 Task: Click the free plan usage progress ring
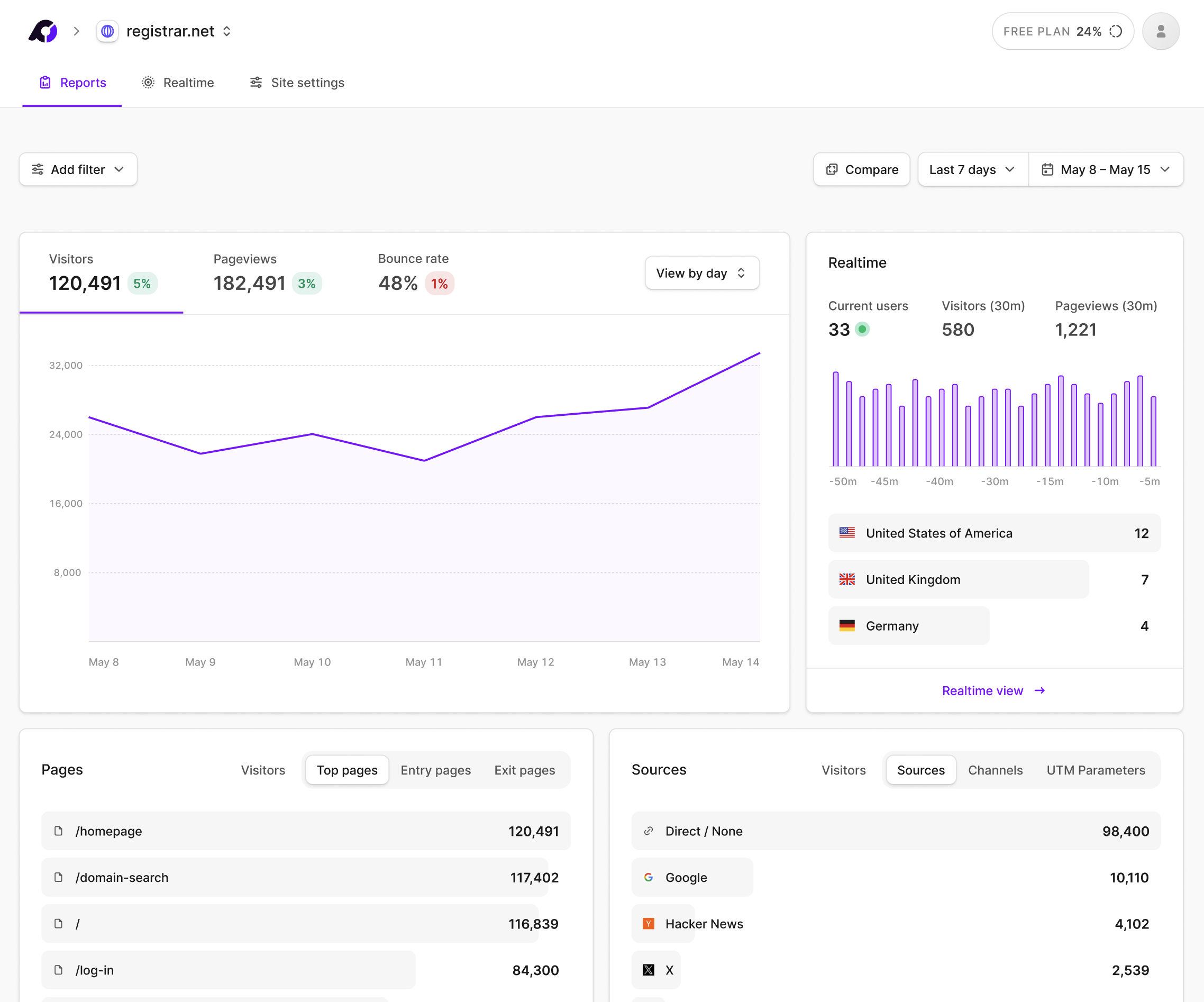pyautogui.click(x=1115, y=32)
